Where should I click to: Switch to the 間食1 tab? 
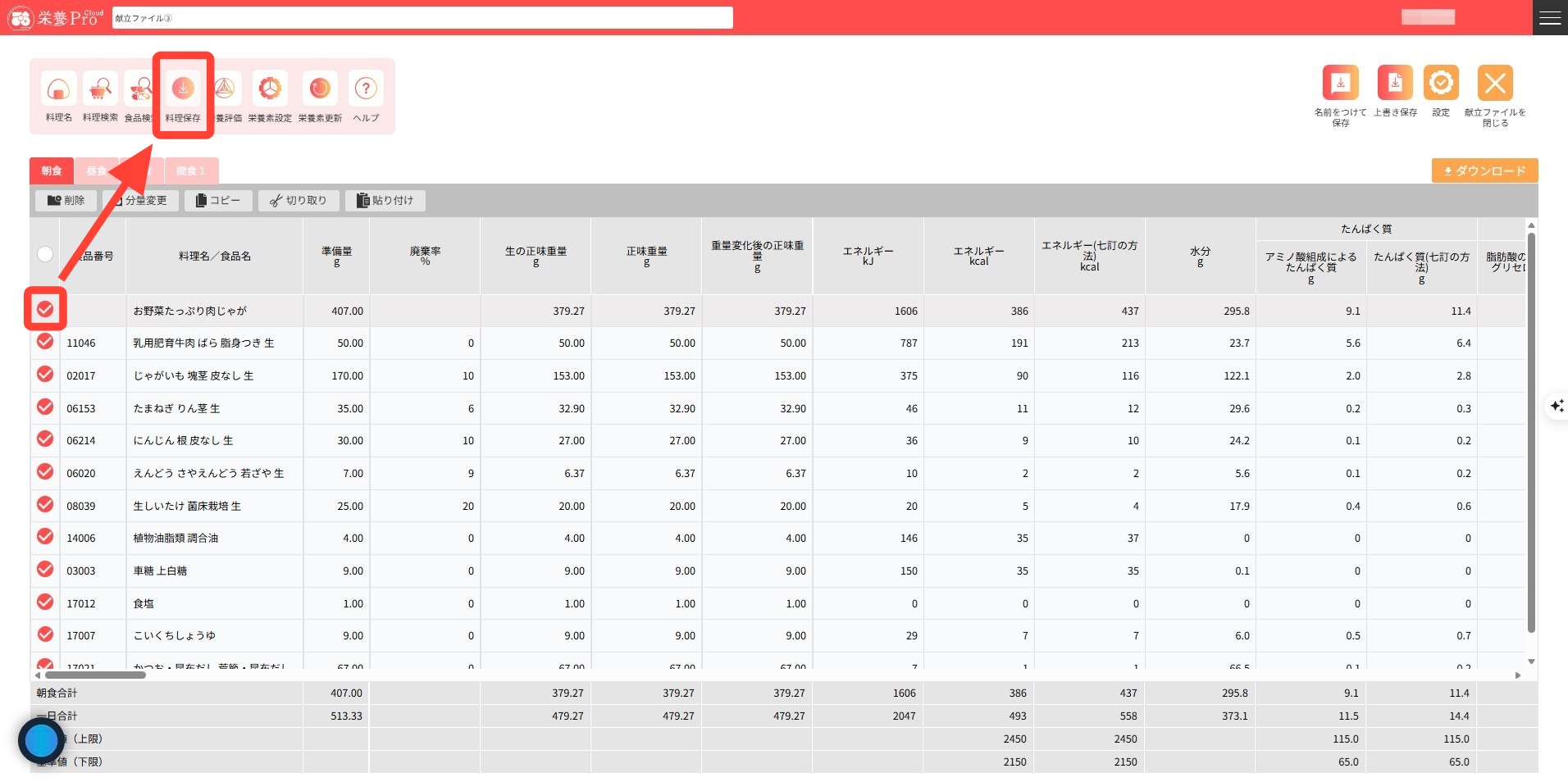pyautogui.click(x=190, y=170)
